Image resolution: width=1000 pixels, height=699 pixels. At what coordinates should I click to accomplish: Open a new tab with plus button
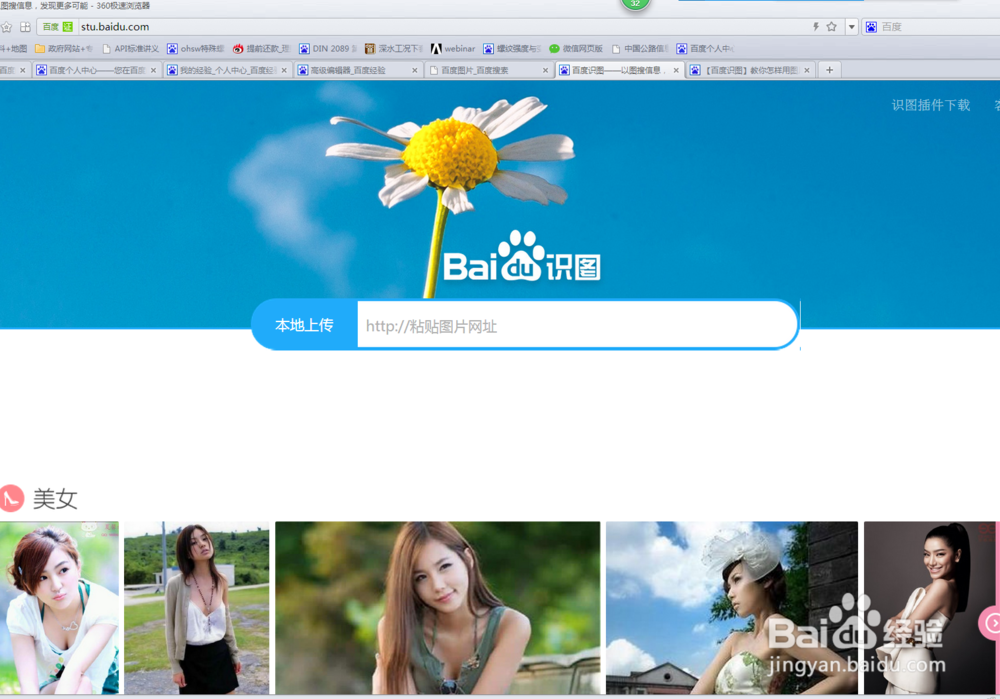coord(829,70)
